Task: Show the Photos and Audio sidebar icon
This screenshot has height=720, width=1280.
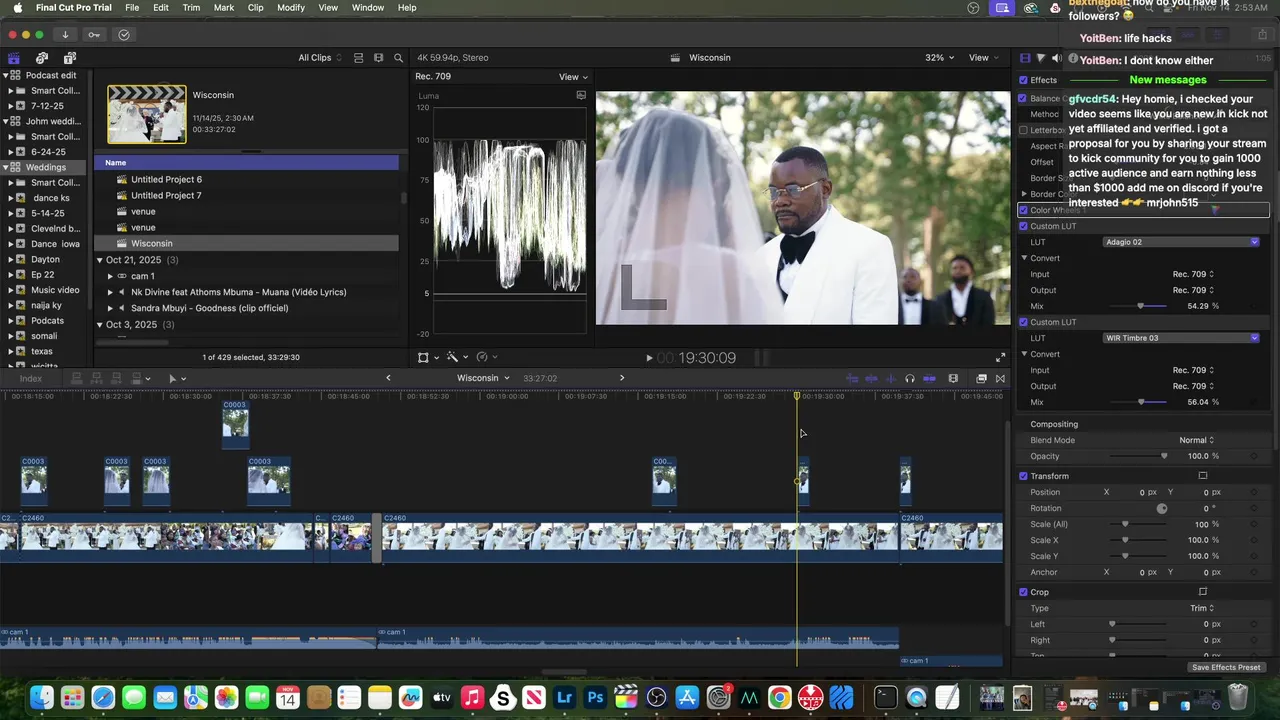Action: (42, 58)
